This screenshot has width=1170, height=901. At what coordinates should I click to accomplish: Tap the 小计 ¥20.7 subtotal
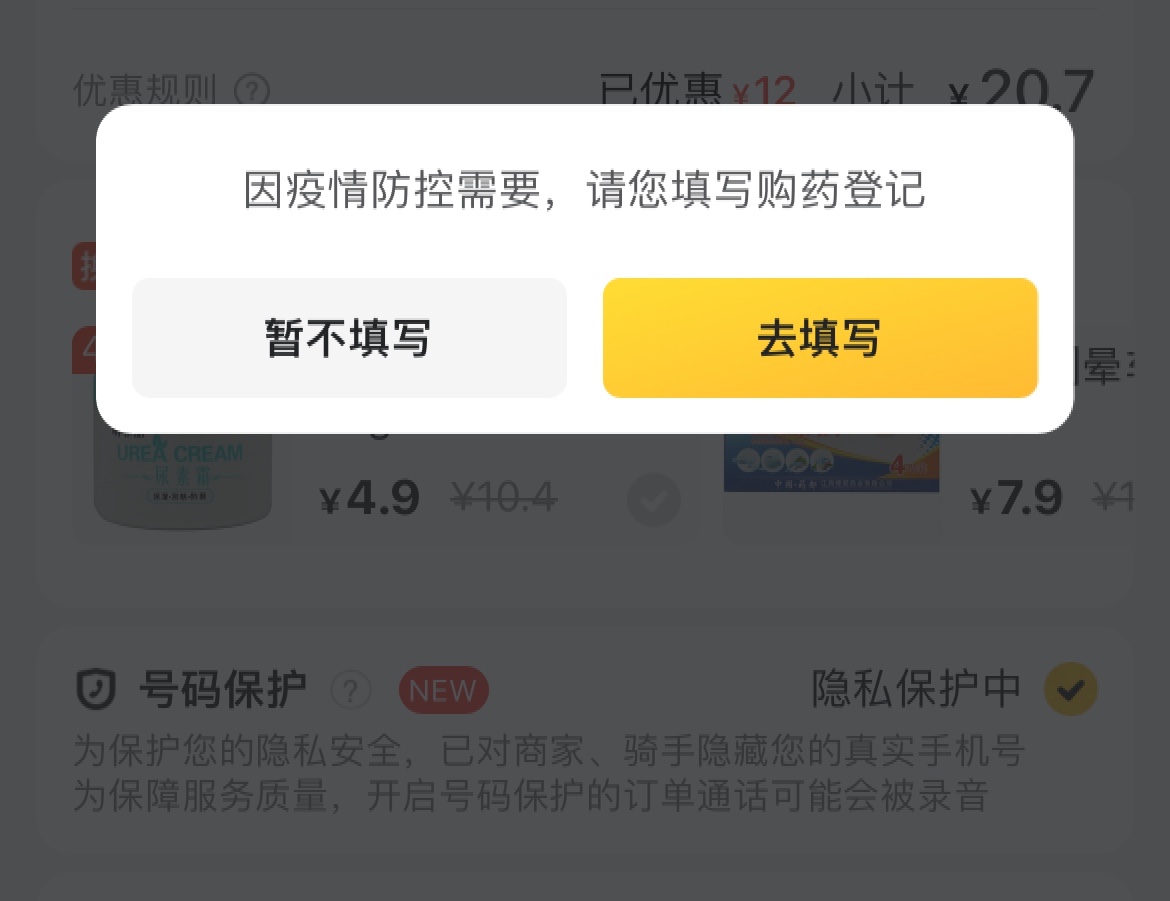(963, 90)
